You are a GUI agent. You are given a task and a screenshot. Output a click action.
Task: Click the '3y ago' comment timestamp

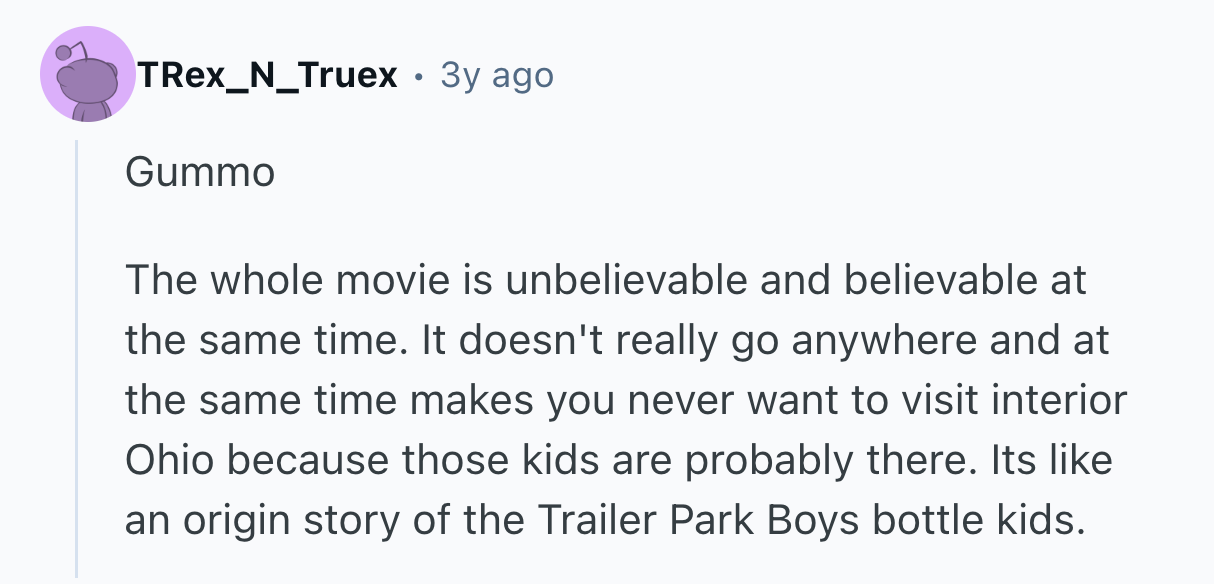[x=497, y=75]
